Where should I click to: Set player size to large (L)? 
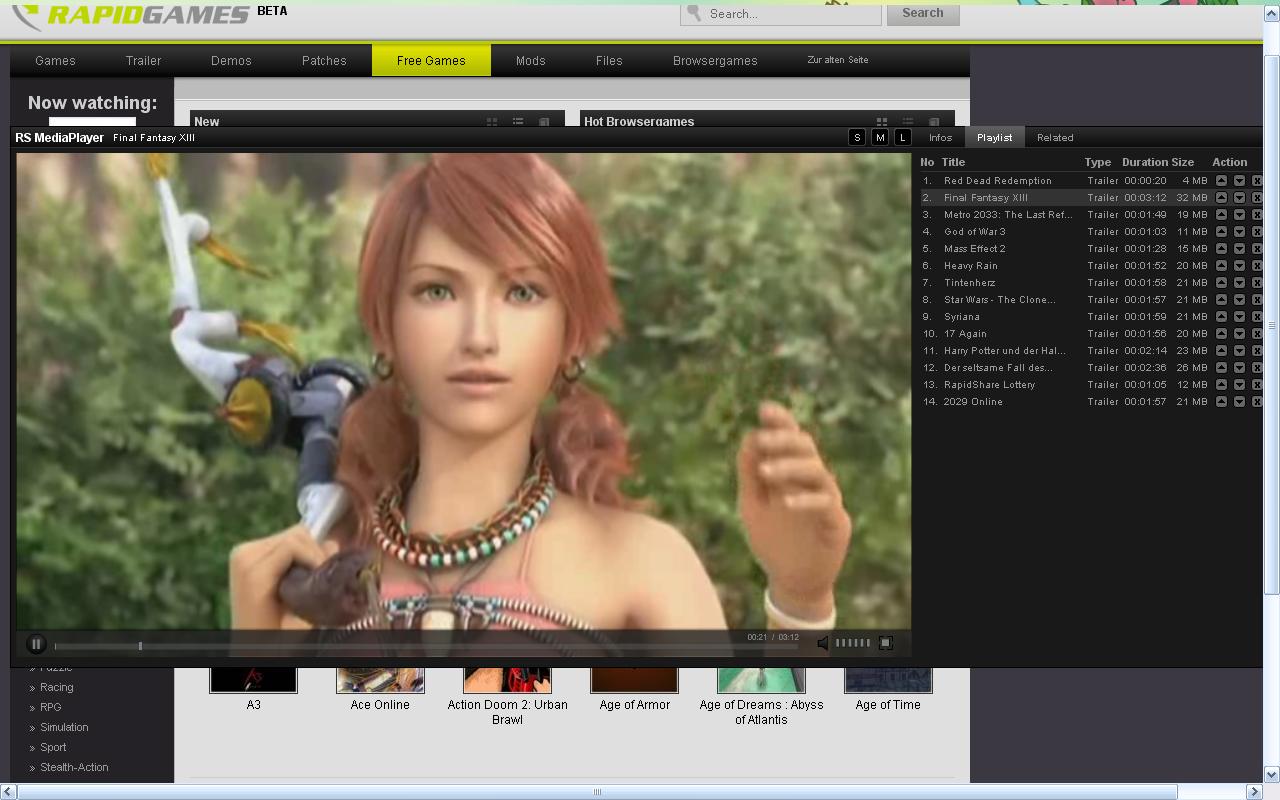click(x=903, y=137)
